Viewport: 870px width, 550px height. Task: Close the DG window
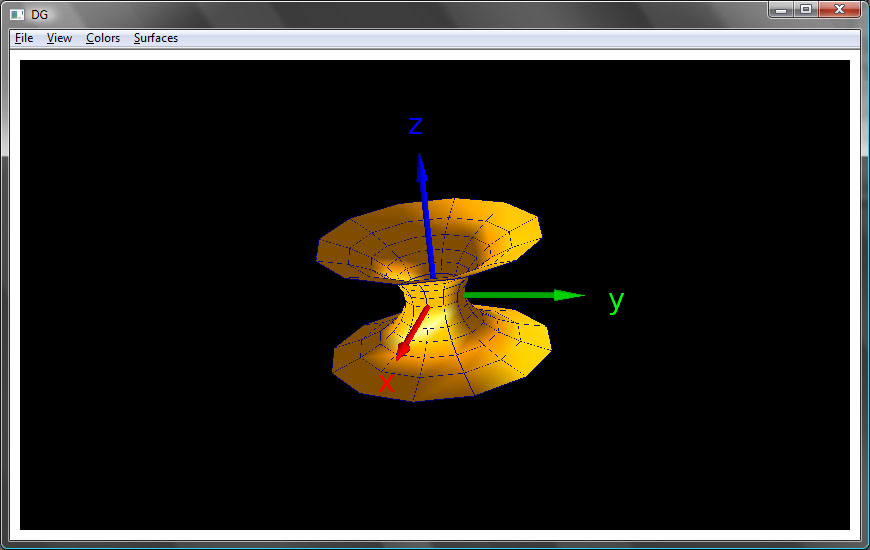point(839,9)
